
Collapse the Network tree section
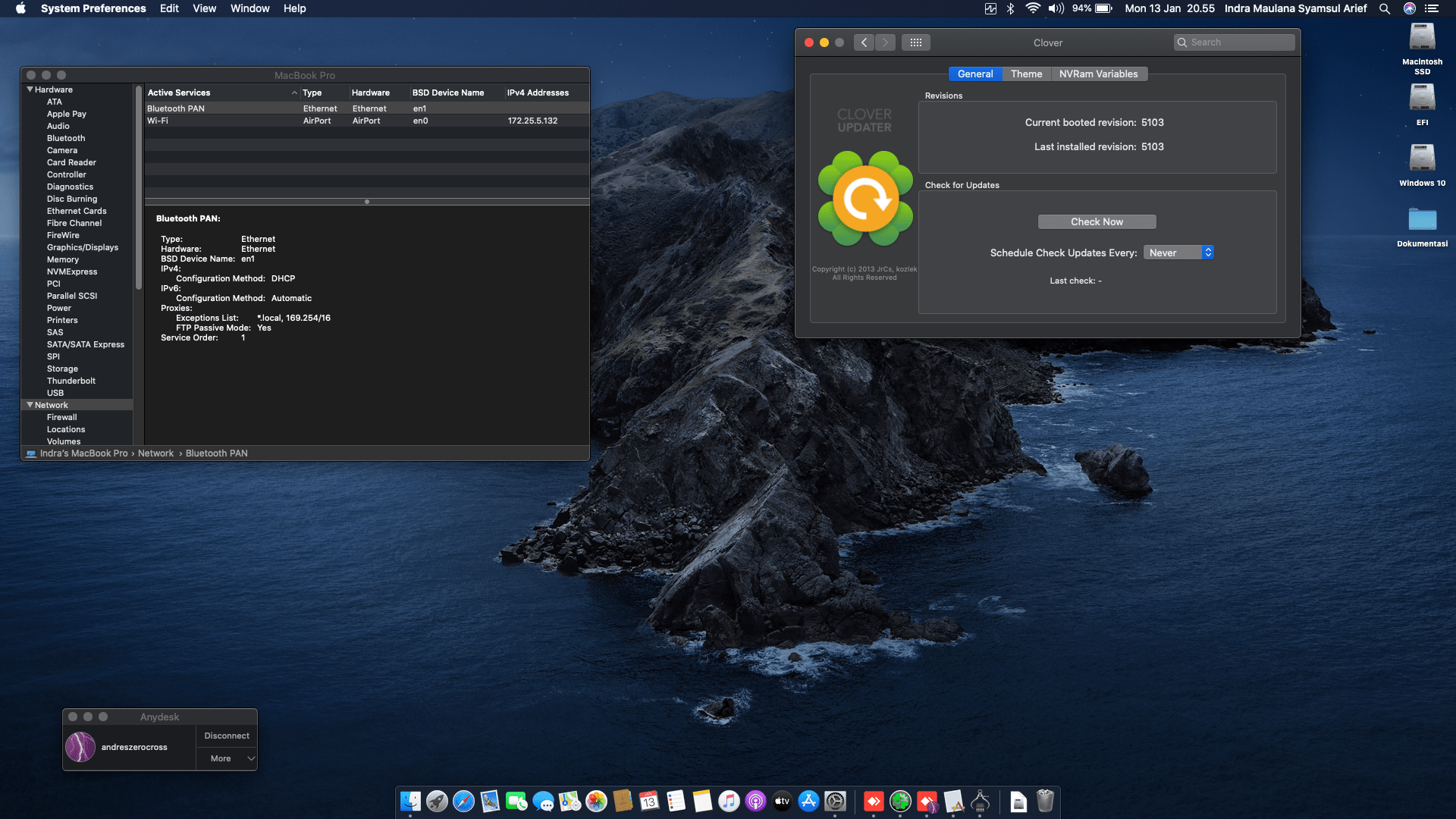point(30,405)
